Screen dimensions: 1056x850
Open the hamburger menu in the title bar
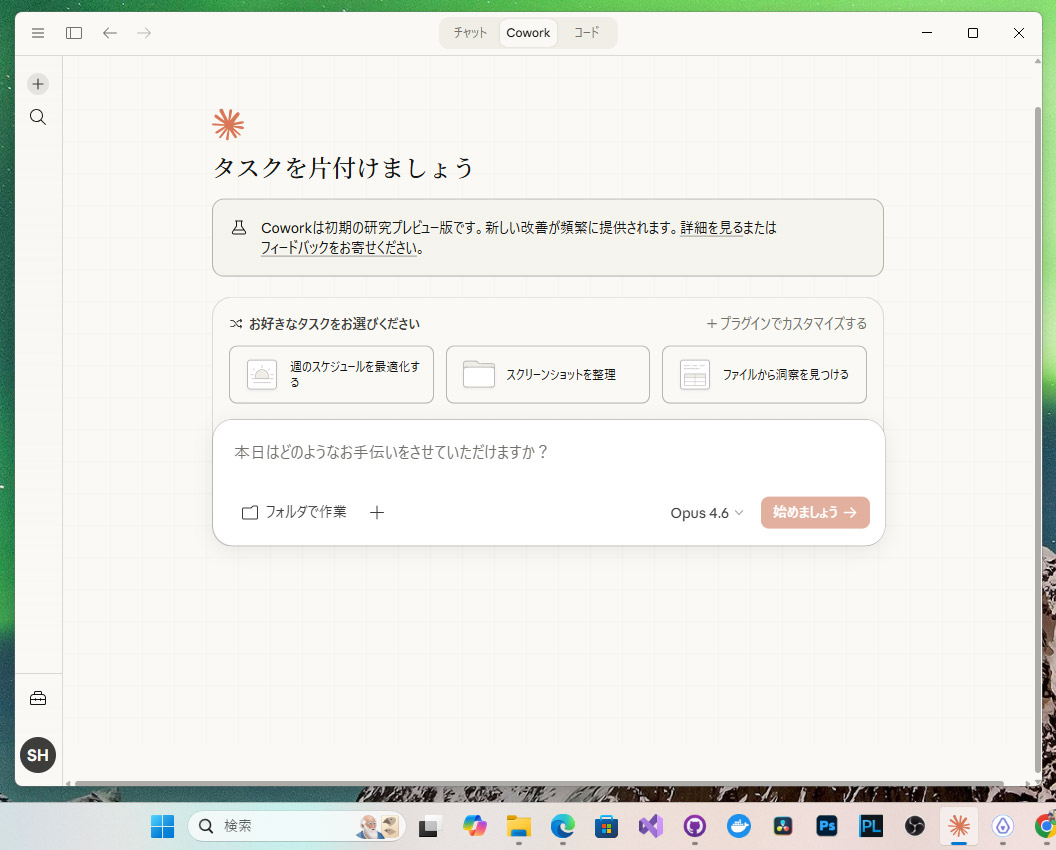(x=38, y=33)
